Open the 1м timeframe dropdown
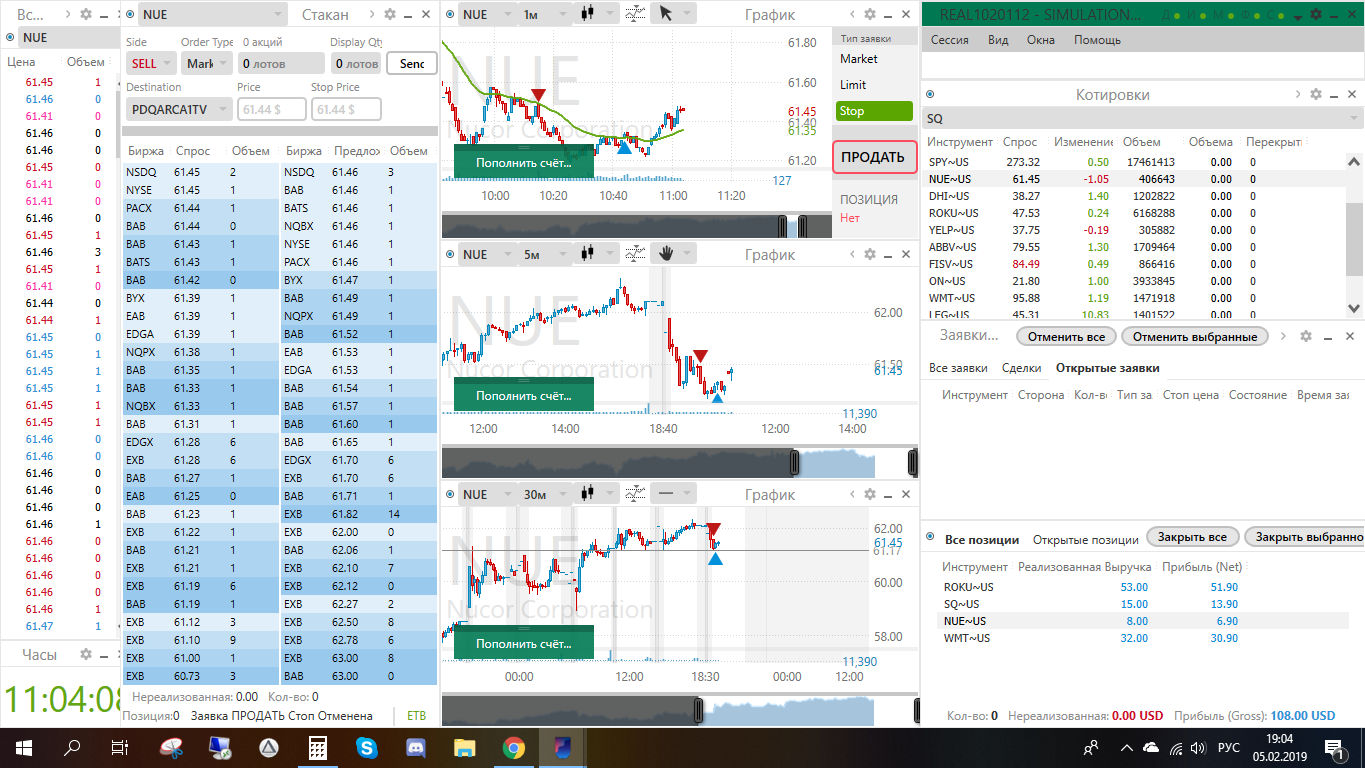The height and width of the screenshot is (768, 1365). click(x=545, y=14)
